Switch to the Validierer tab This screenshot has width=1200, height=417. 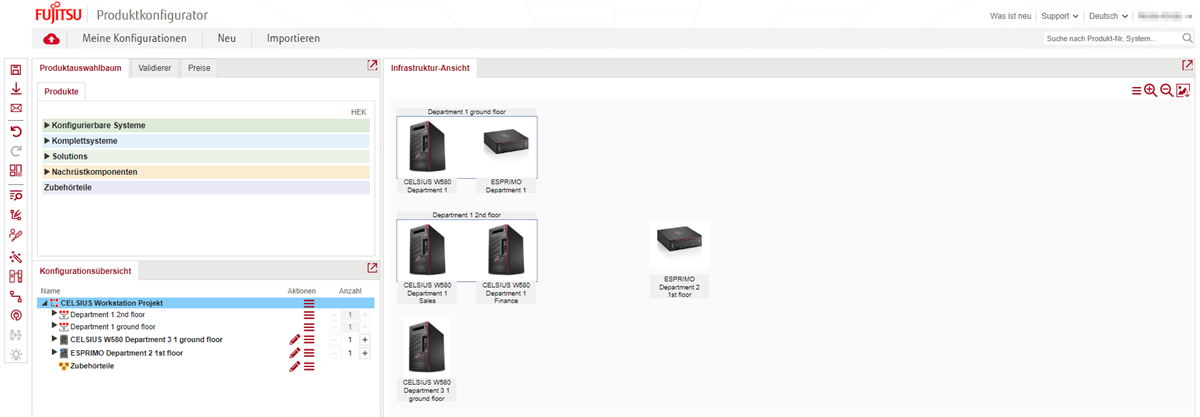click(154, 68)
